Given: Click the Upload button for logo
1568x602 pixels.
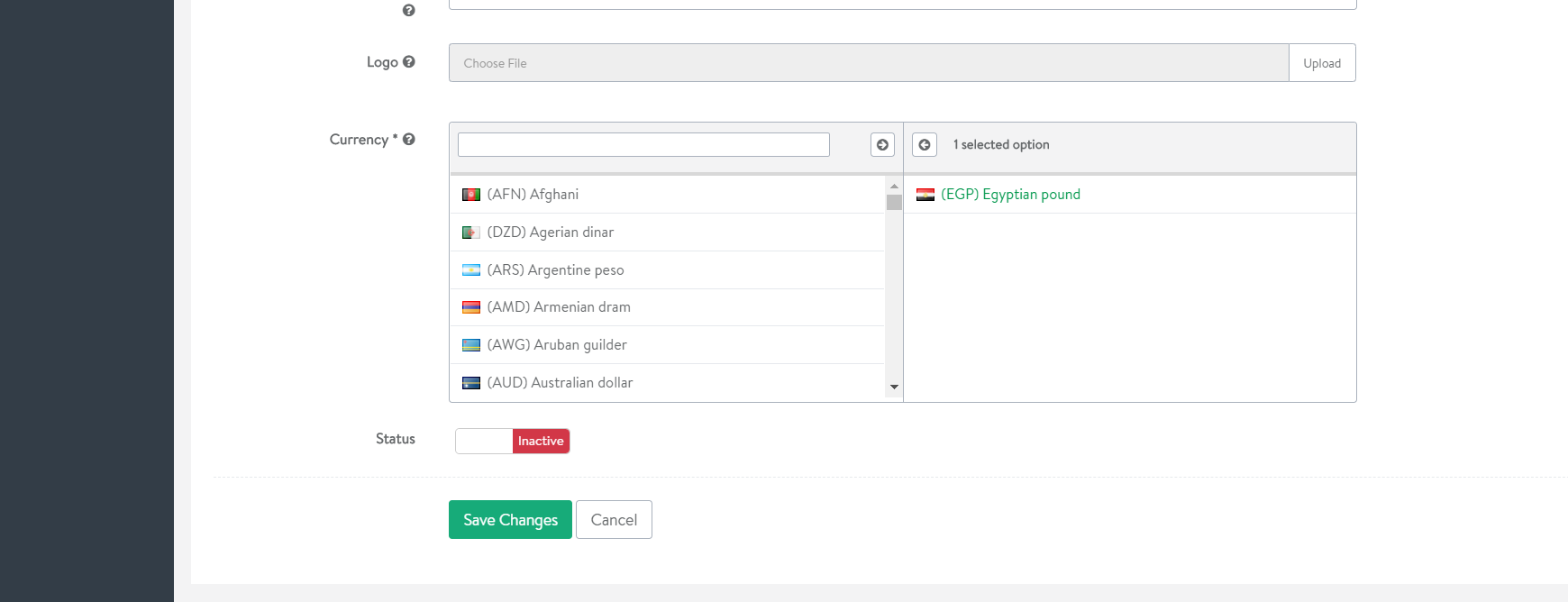Looking at the screenshot, I should (1322, 63).
